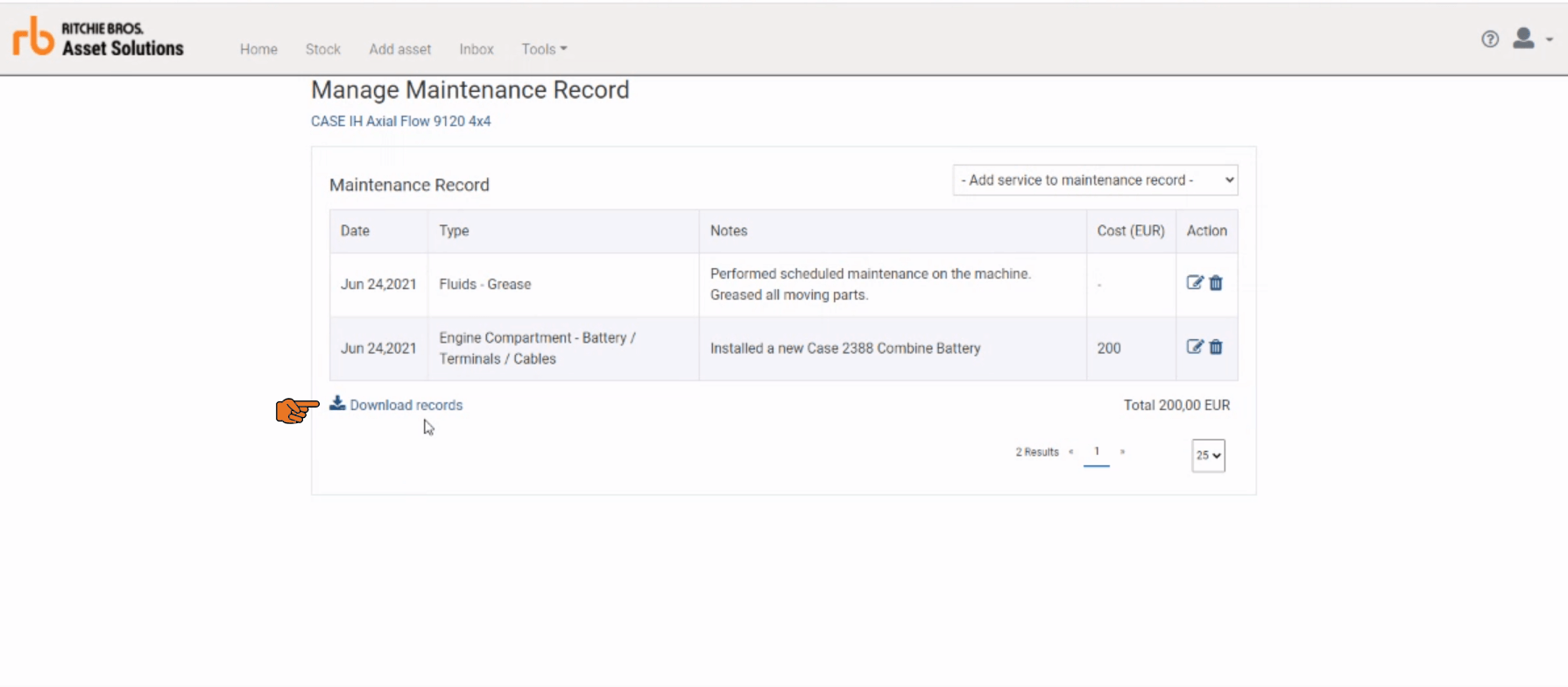The width and height of the screenshot is (1568, 687).
Task: Click the Ritchie Bros Asset Solutions logo
Action: (x=98, y=37)
